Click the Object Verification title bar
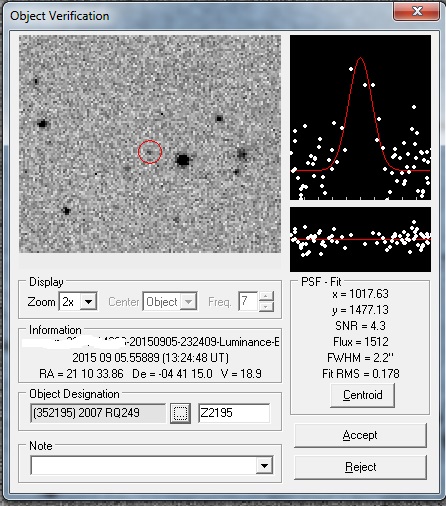 (200, 15)
